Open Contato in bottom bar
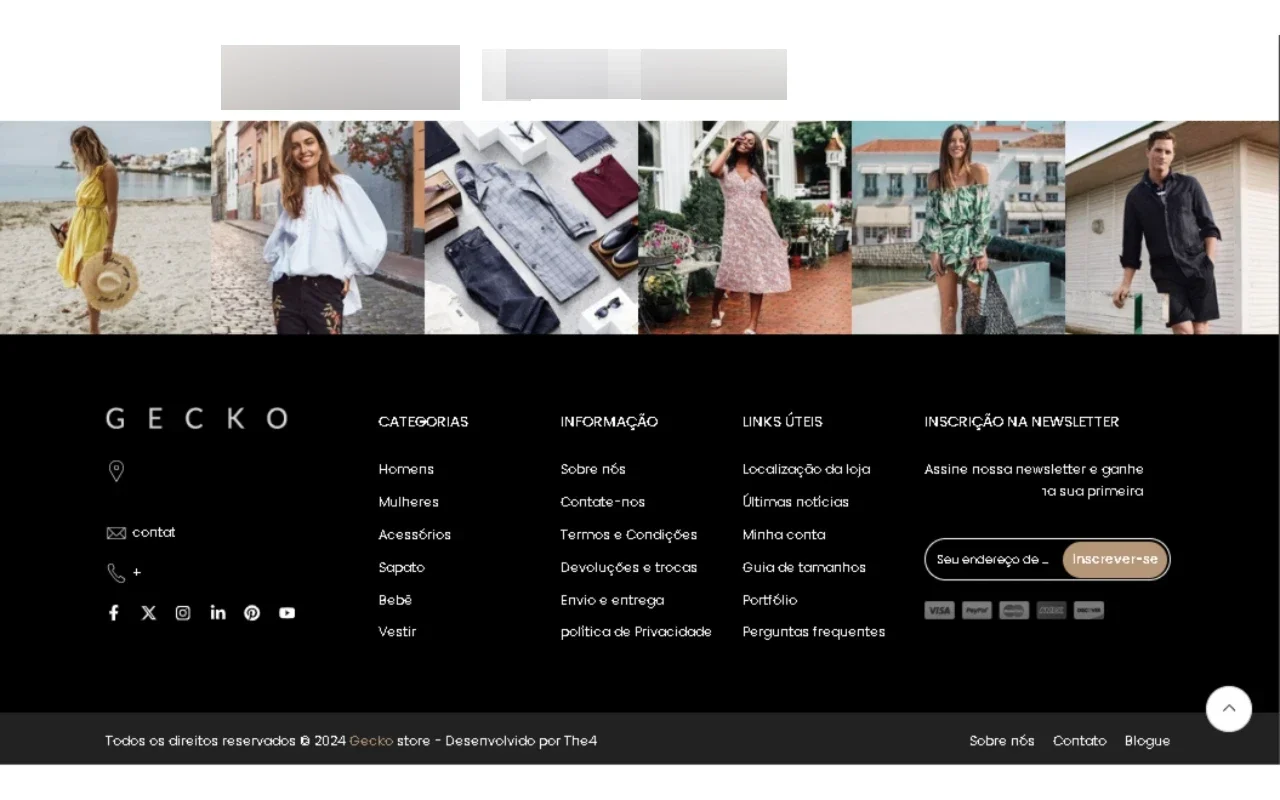This screenshot has height=800, width=1280. pyautogui.click(x=1080, y=741)
